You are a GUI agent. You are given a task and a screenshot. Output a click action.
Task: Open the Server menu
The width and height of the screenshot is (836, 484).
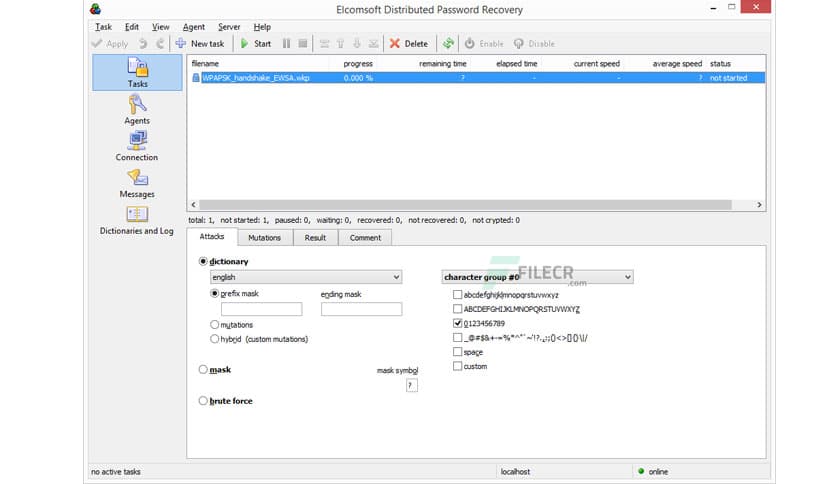[x=229, y=27]
